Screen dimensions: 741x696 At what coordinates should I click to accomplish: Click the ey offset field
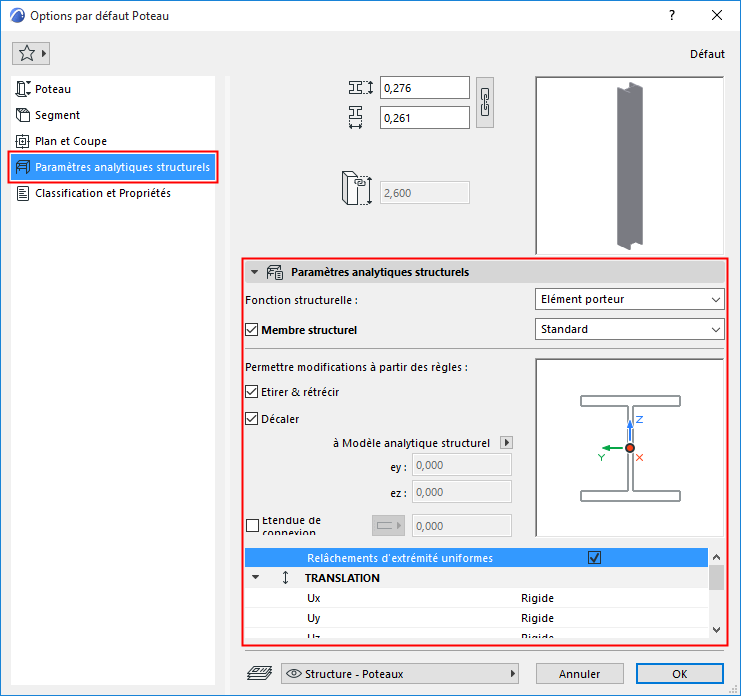(x=462, y=465)
